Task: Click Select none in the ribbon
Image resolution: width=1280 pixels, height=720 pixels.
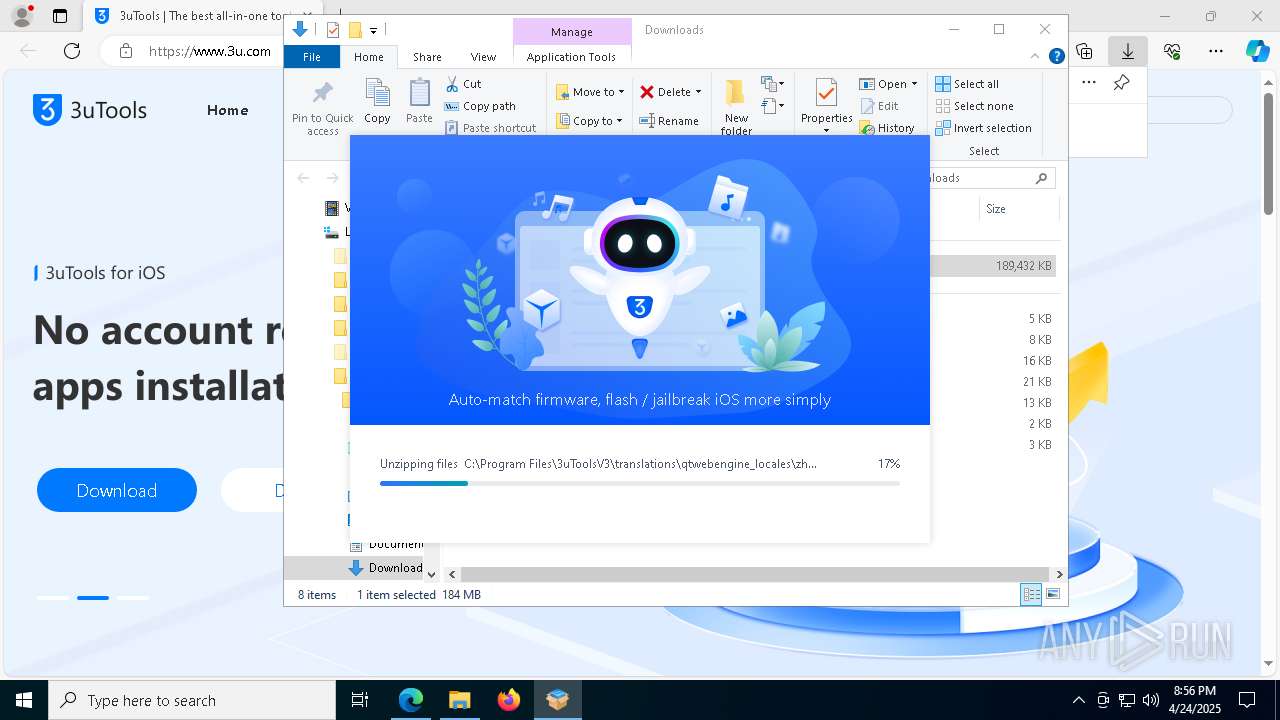Action: [x=975, y=106]
